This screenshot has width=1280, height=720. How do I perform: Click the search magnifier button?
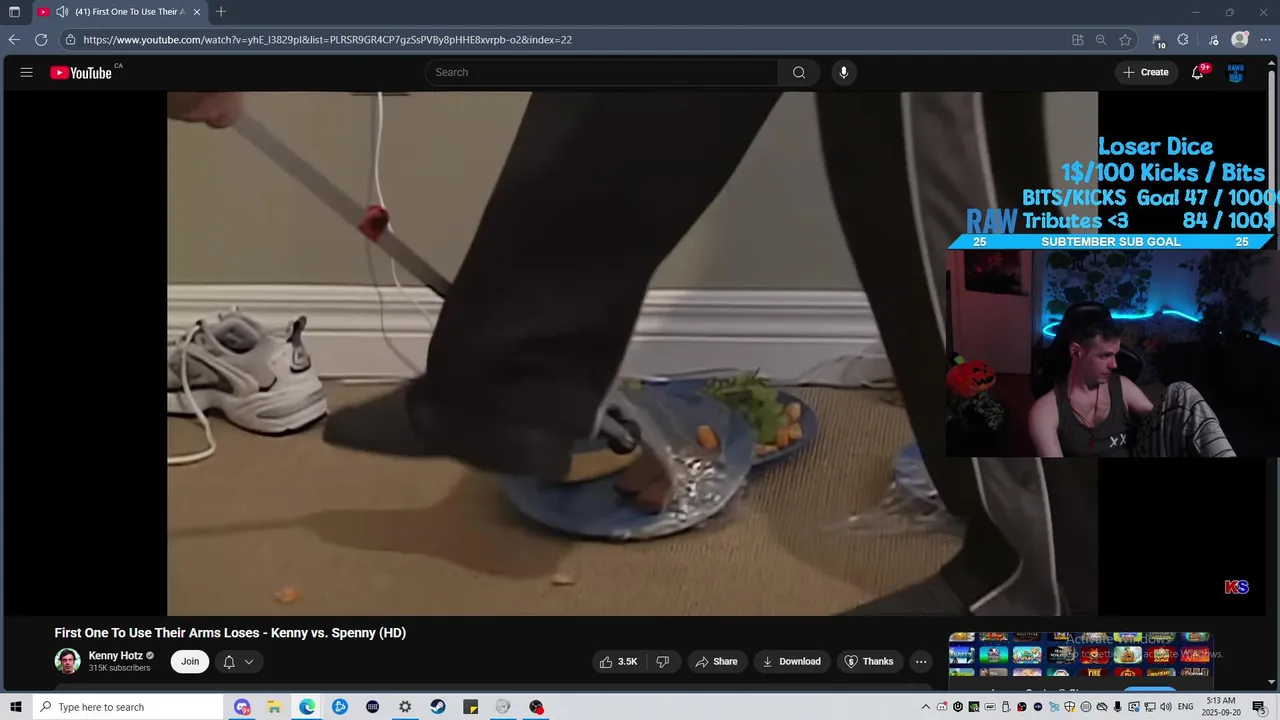coord(799,72)
